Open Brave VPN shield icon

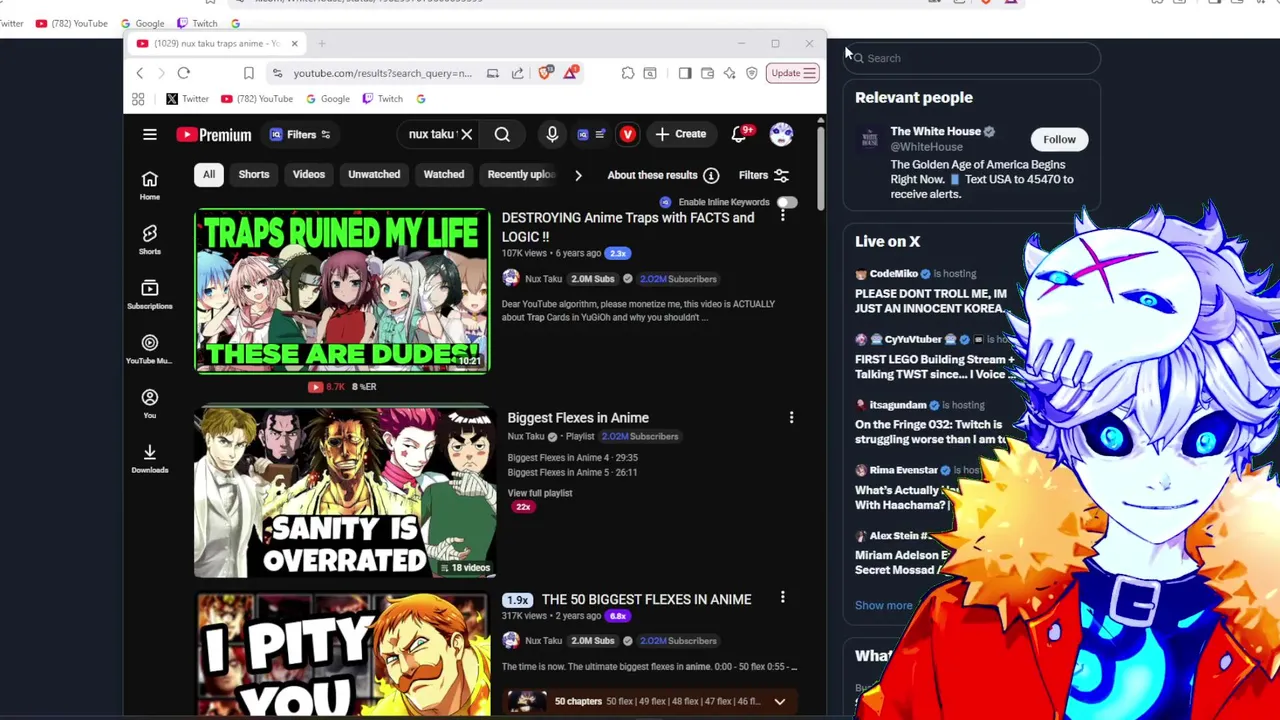click(751, 73)
